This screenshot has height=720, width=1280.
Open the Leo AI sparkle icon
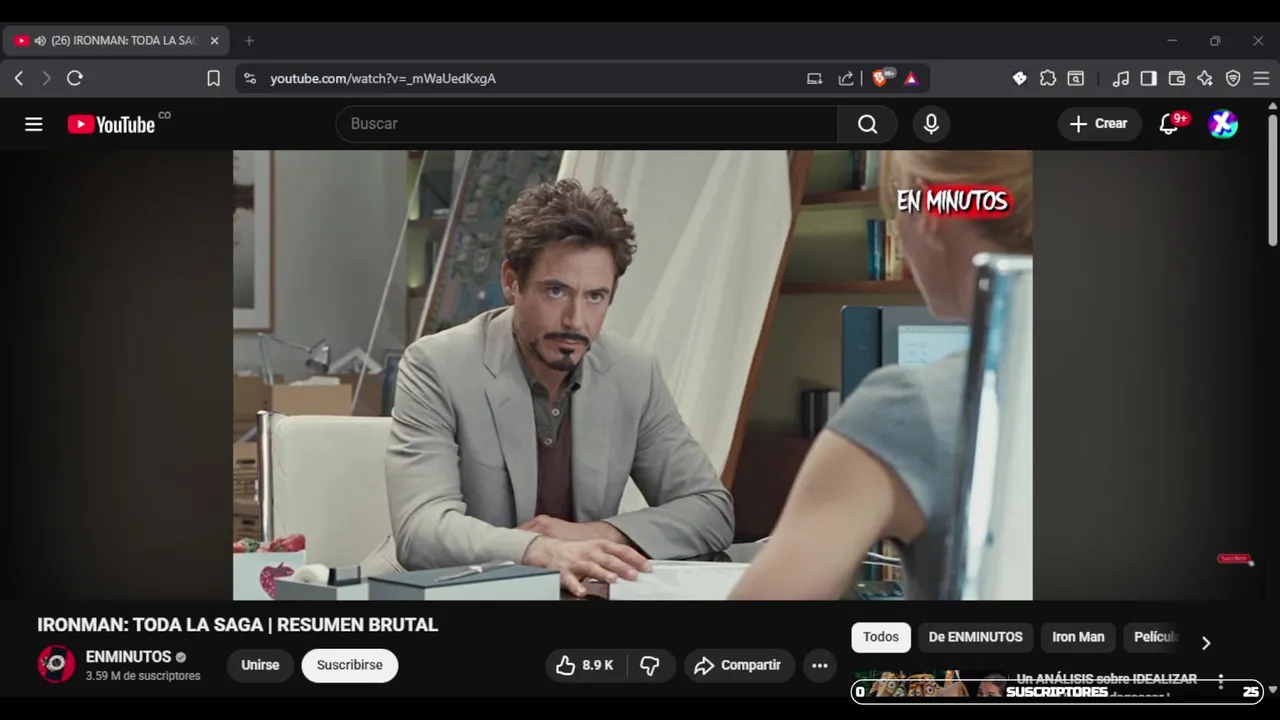[1205, 78]
